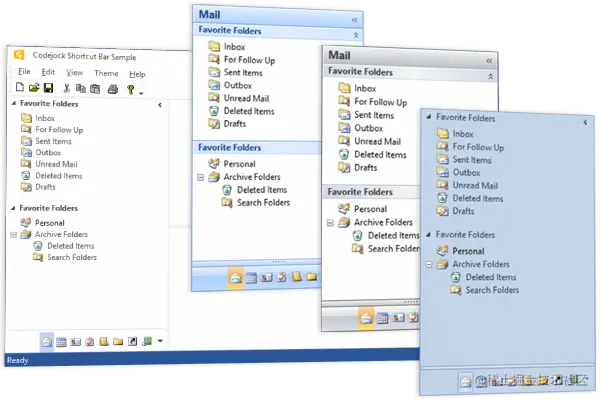Click Open folder icon in Codejock toolbar
The width and height of the screenshot is (600, 400).
pyautogui.click(x=34, y=88)
